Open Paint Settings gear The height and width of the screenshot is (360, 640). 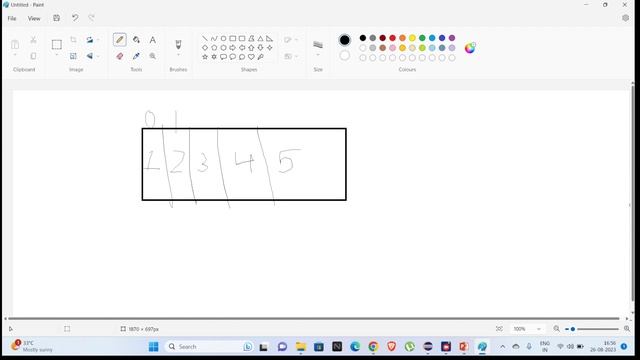pyautogui.click(x=626, y=18)
